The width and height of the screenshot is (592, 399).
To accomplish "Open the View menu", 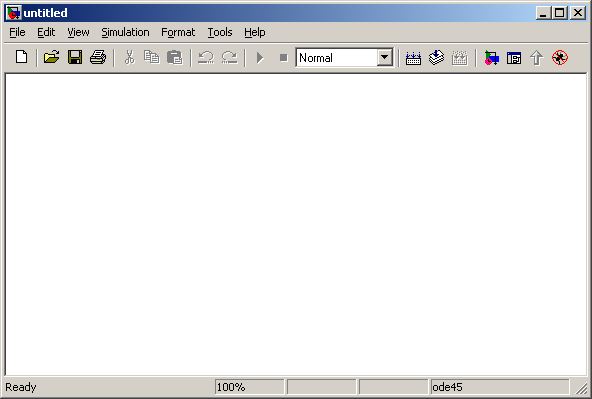I will click(79, 32).
